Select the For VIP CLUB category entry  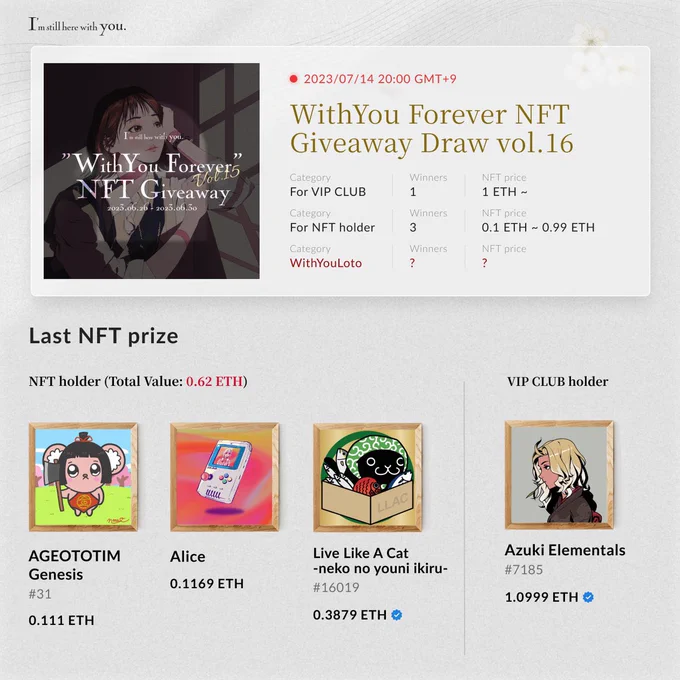328,192
